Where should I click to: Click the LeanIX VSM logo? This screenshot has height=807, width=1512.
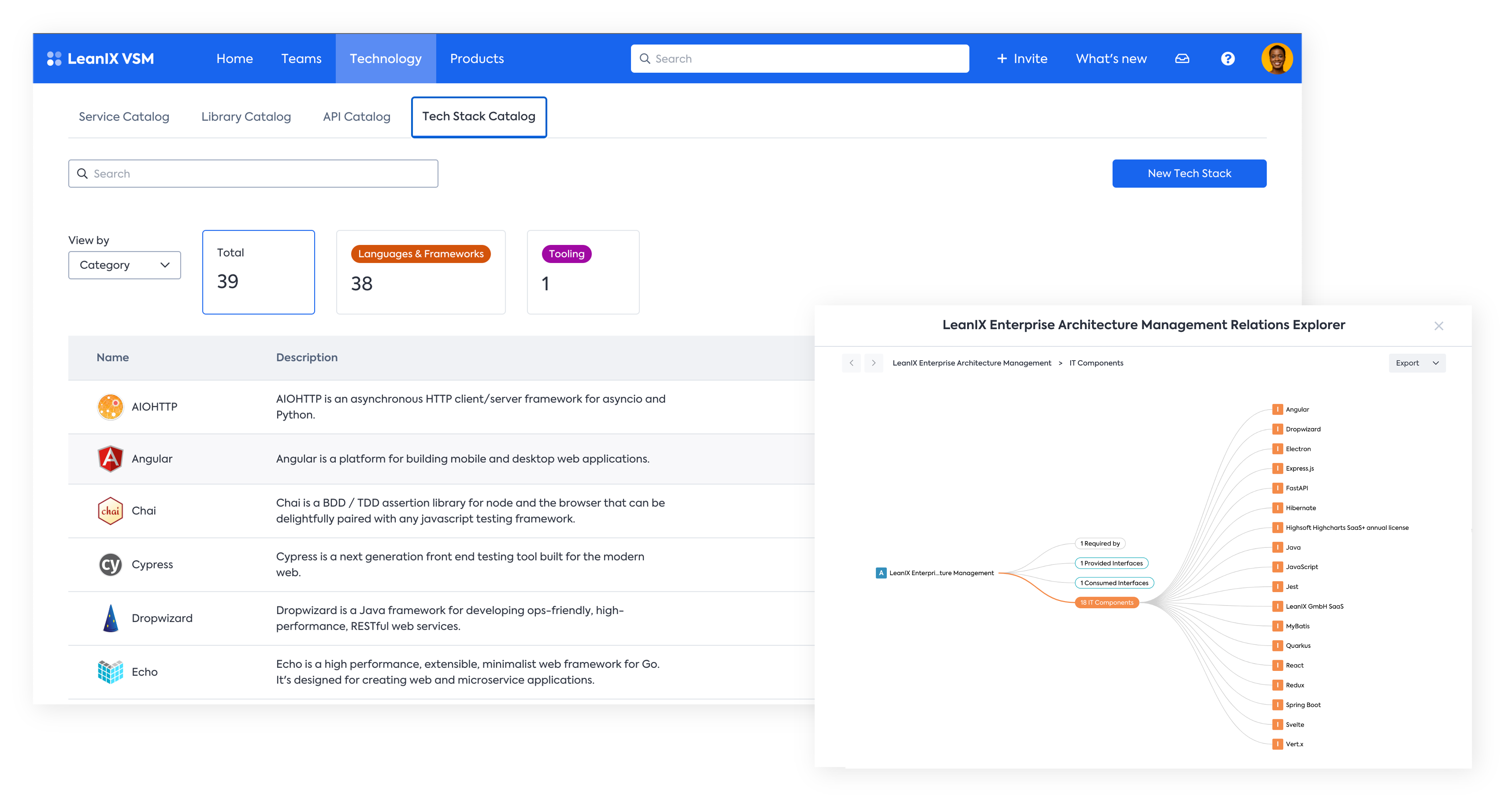pyautogui.click(x=100, y=59)
